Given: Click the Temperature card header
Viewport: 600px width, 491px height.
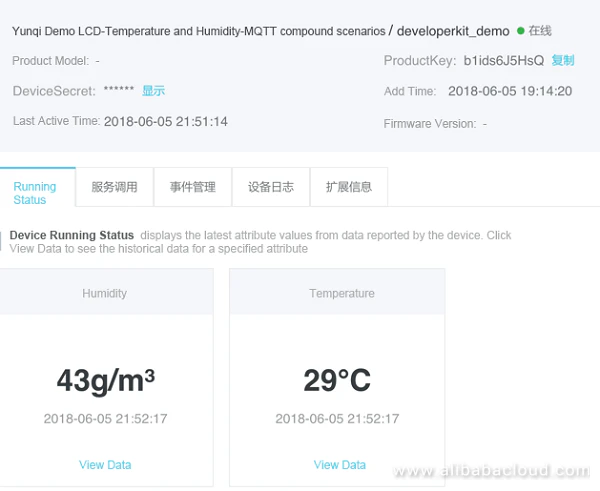Looking at the screenshot, I should pos(337,293).
